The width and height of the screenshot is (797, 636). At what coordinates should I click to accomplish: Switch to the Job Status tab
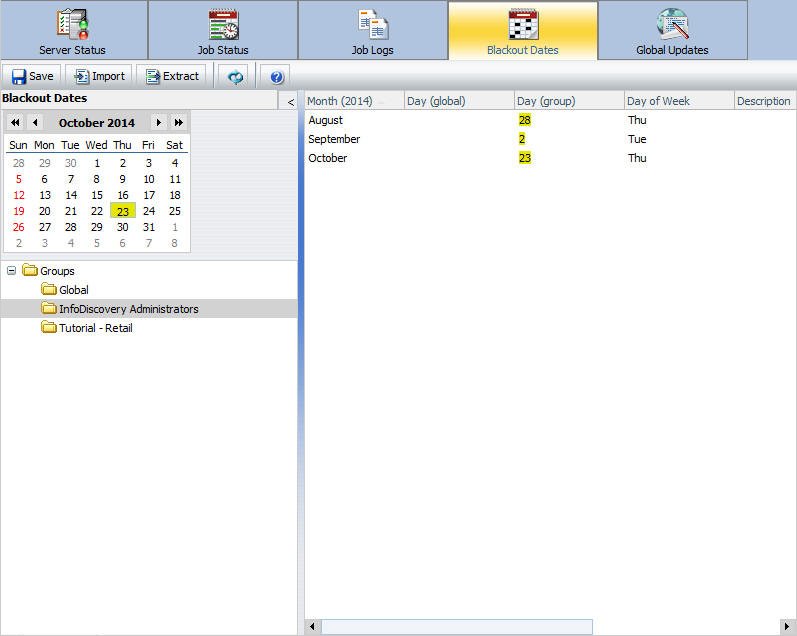pos(223,30)
